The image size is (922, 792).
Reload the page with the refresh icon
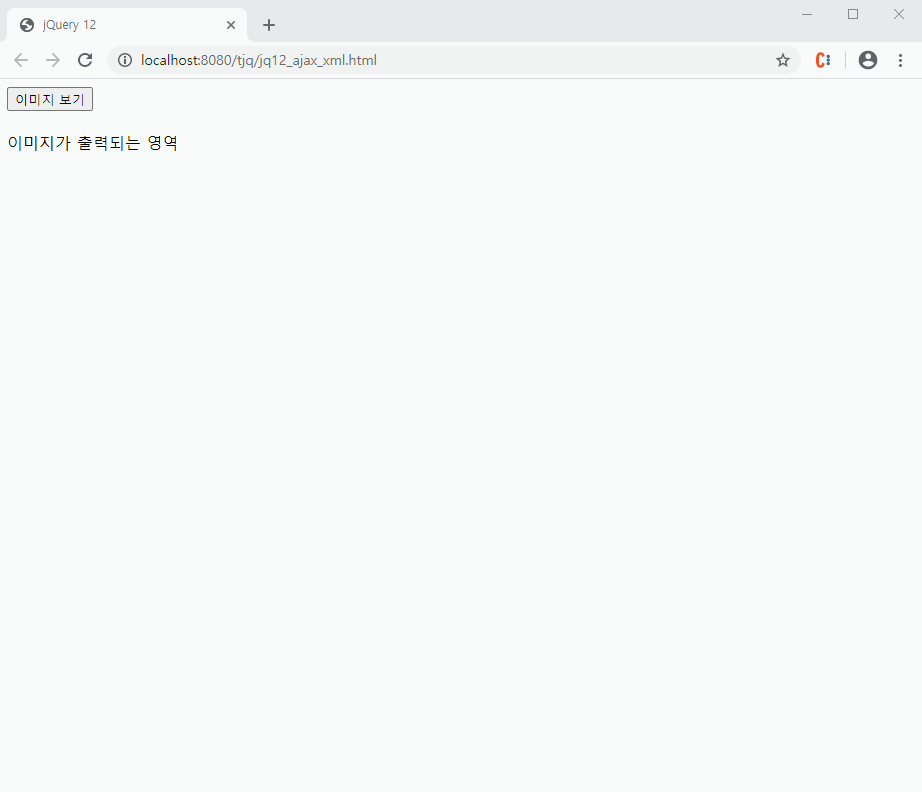(x=85, y=60)
